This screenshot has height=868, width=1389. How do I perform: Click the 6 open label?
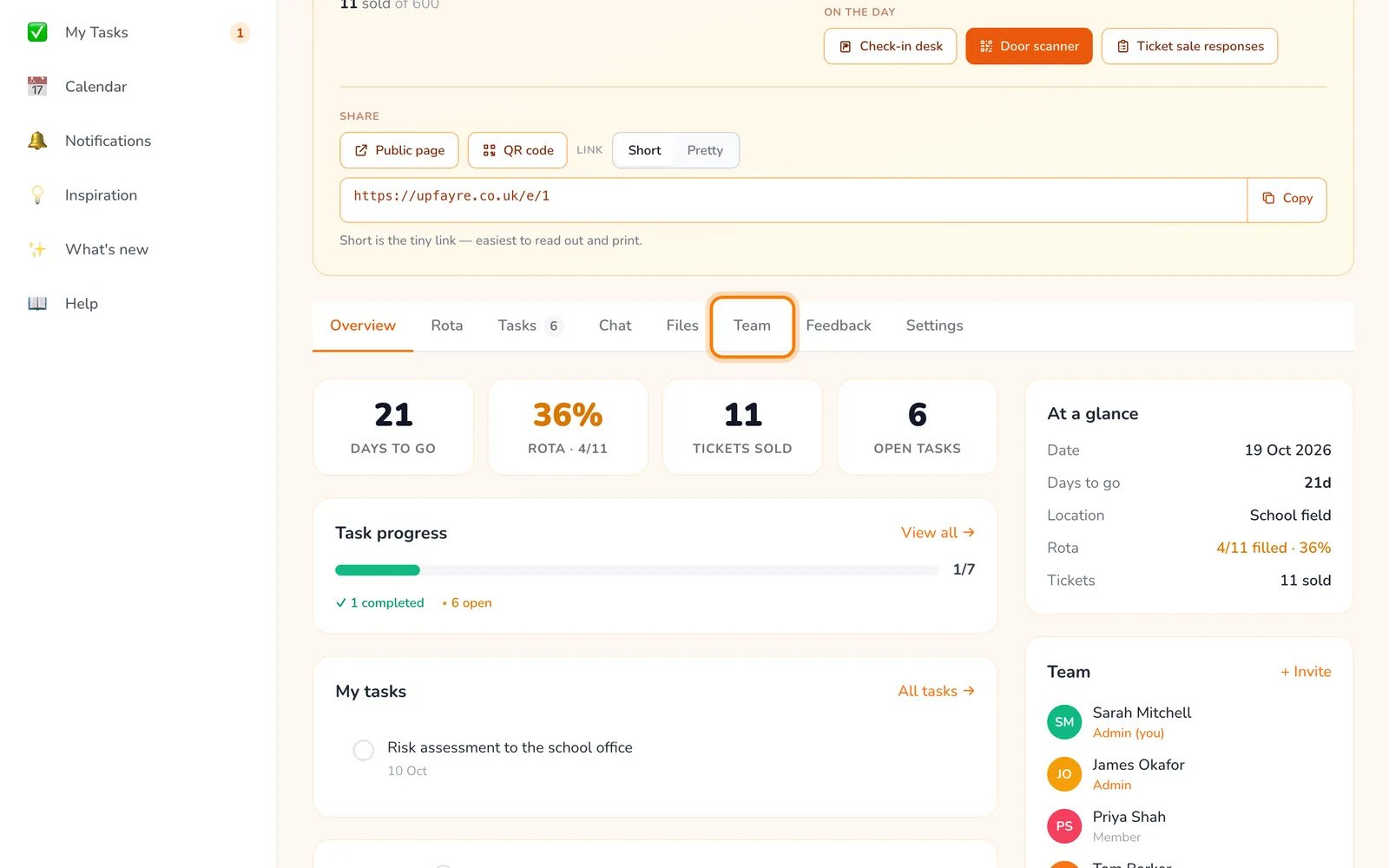point(467,602)
